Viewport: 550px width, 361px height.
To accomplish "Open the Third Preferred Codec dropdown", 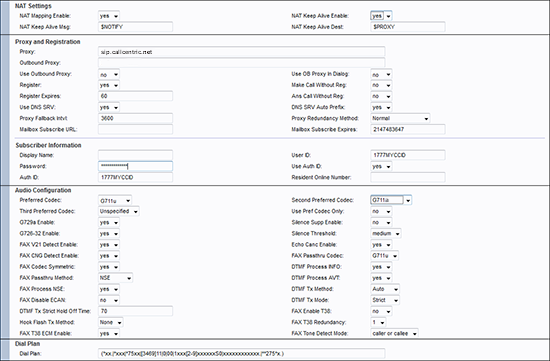I will pyautogui.click(x=119, y=211).
